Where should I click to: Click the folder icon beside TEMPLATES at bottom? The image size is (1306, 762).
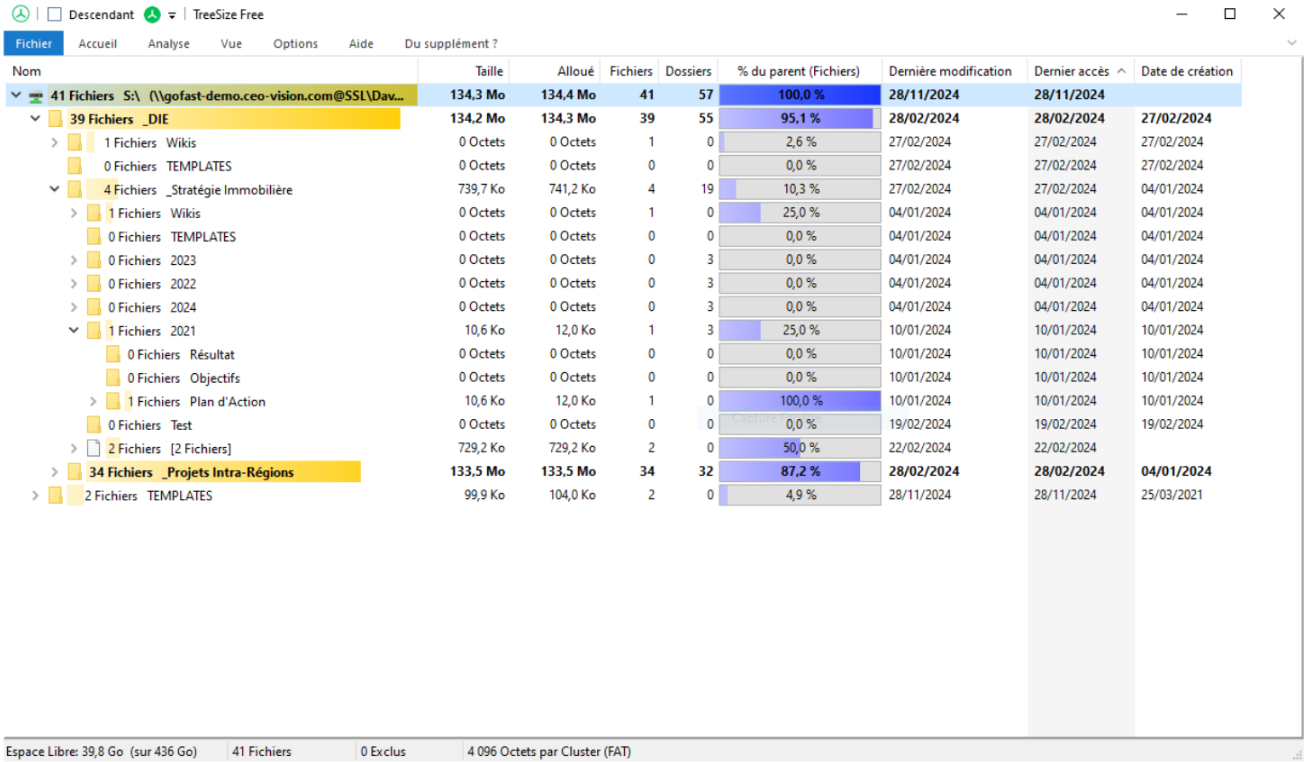(56, 495)
